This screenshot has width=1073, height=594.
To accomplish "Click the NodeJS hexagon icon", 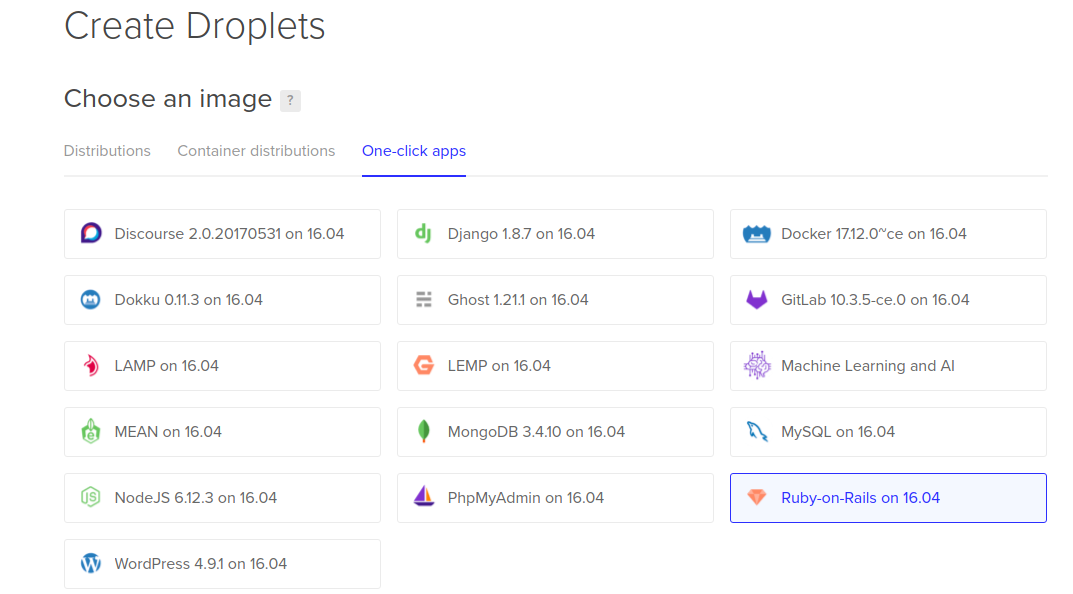I will (91, 498).
